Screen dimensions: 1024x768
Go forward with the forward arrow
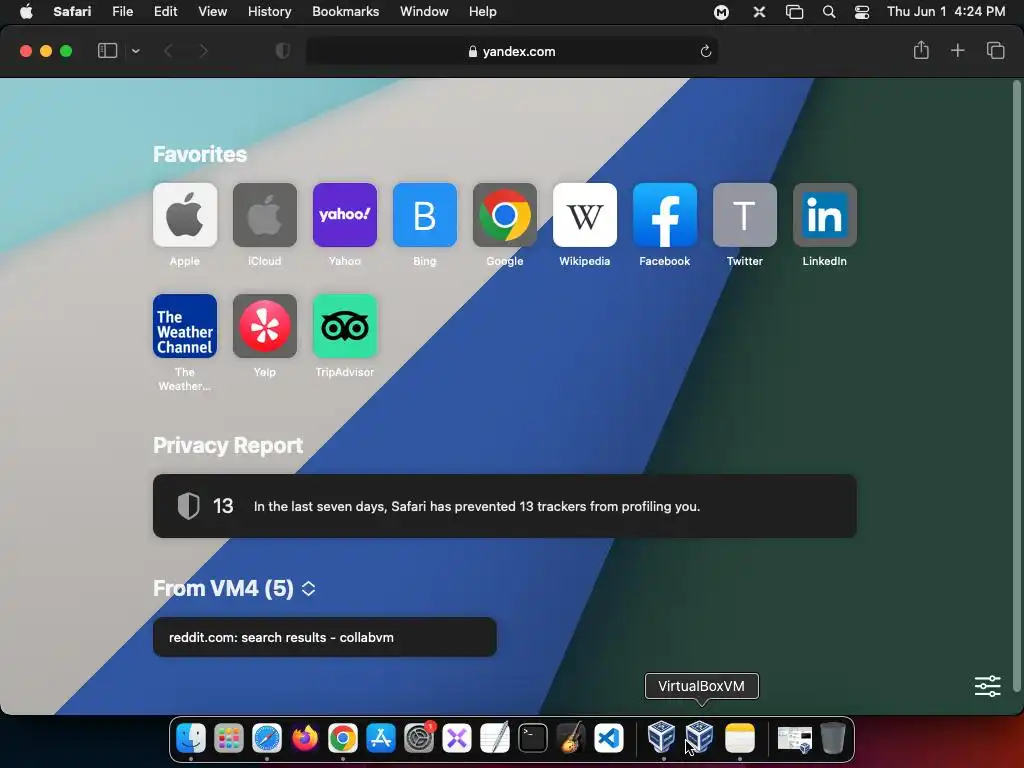[203, 51]
